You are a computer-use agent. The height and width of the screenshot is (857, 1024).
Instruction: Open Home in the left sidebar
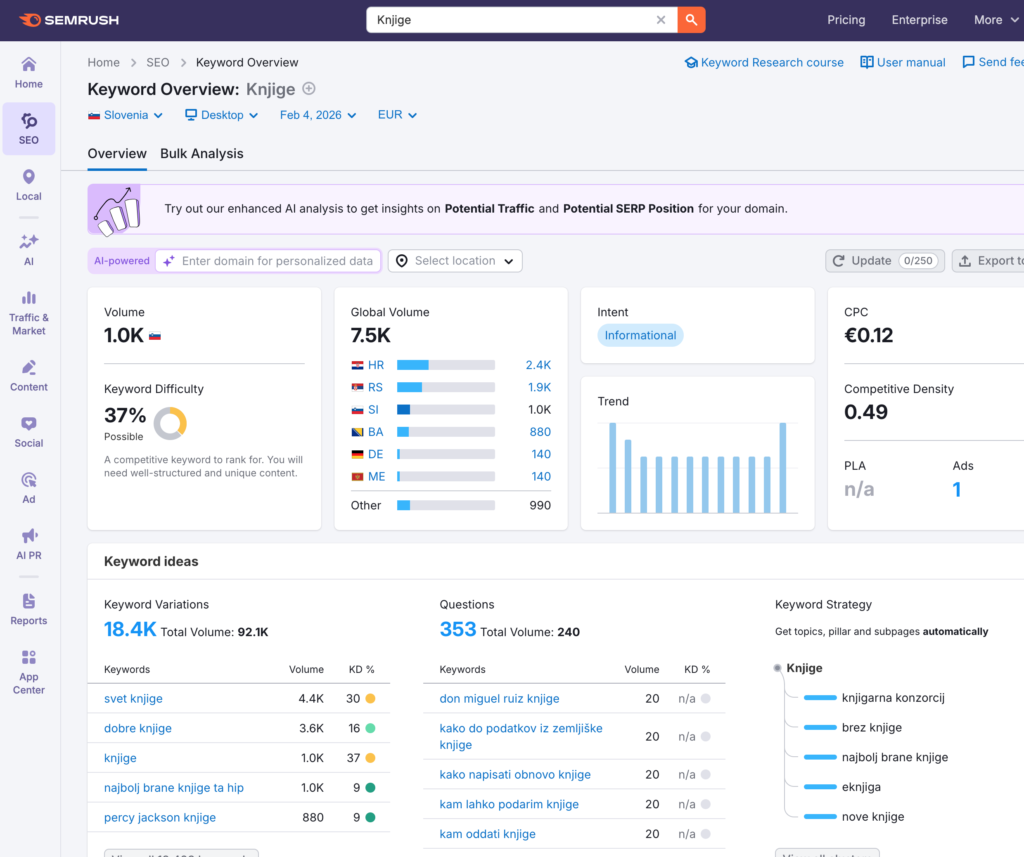click(29, 73)
